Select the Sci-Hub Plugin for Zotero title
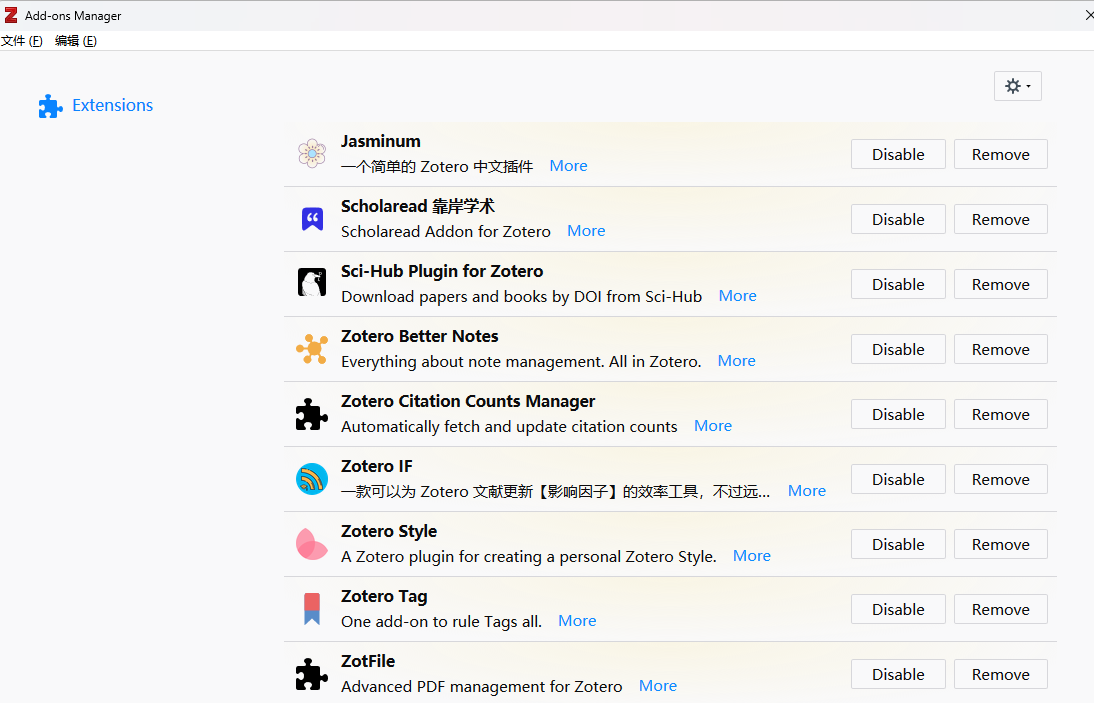 pos(442,271)
